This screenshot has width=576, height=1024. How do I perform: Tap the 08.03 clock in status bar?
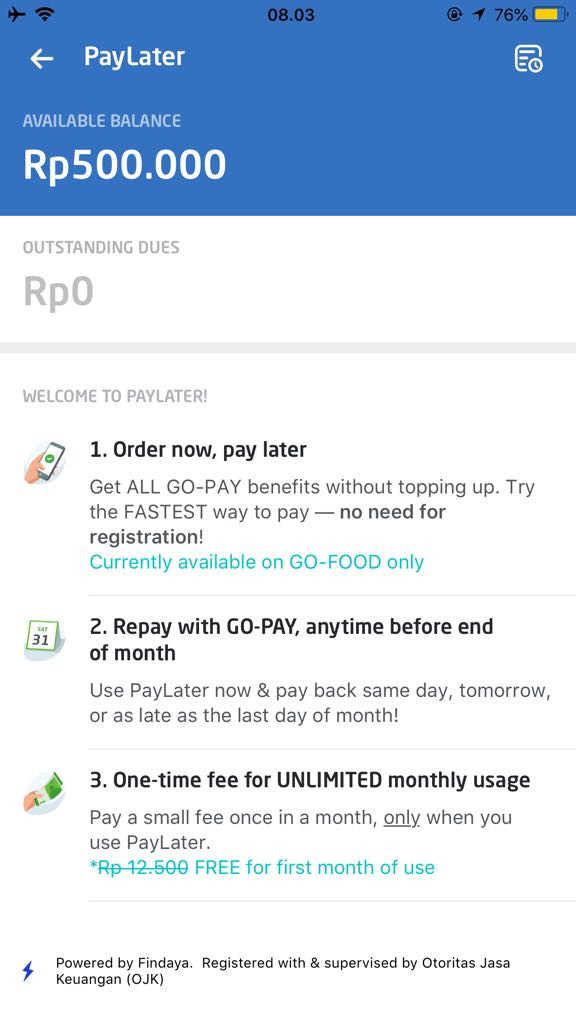click(x=291, y=14)
